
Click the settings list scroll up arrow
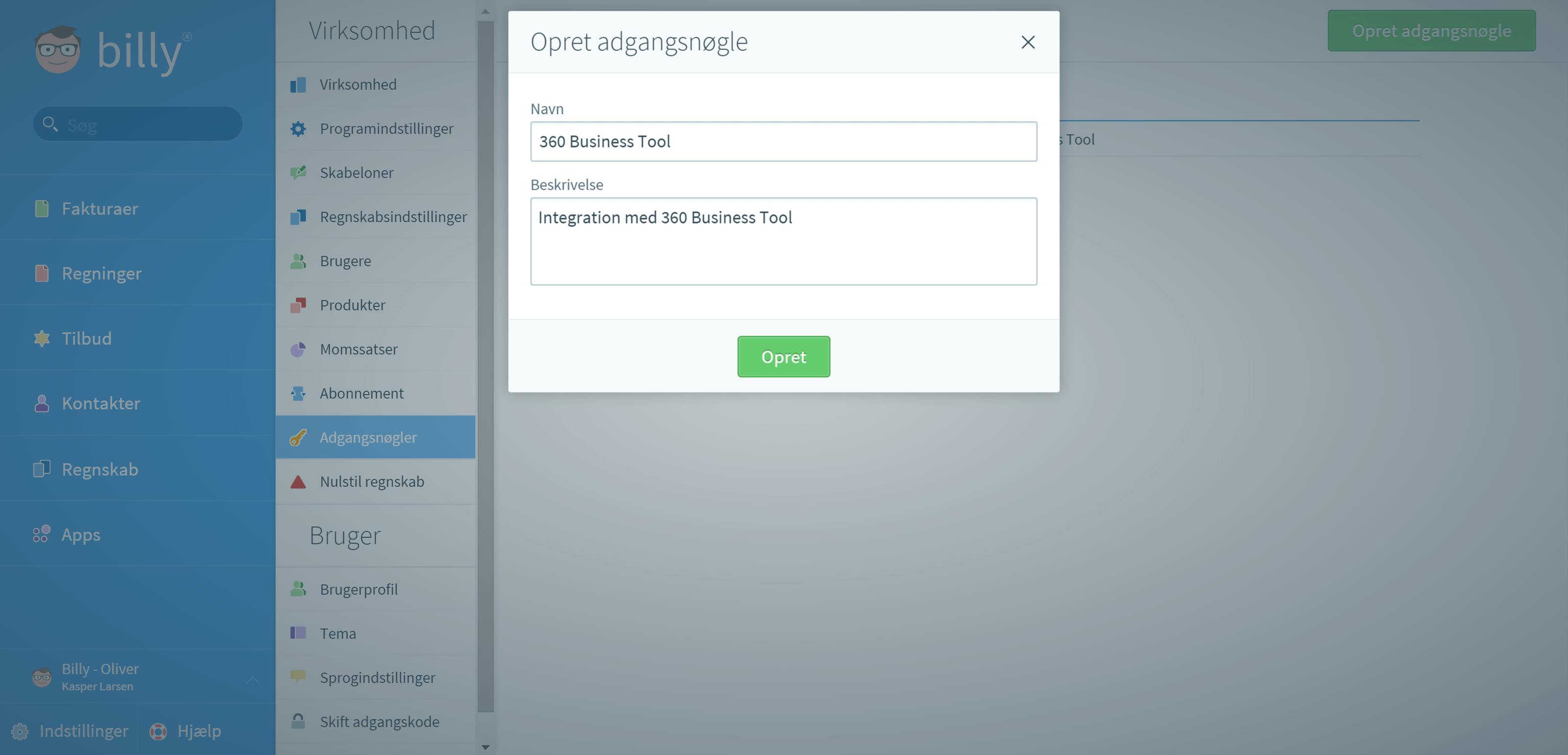coord(485,11)
